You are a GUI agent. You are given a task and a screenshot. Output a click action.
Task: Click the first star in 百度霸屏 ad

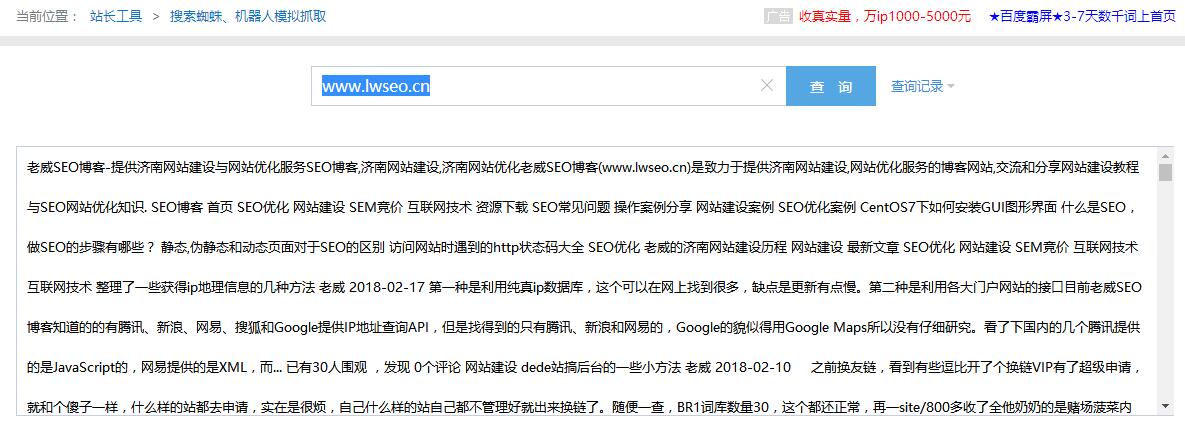(993, 17)
